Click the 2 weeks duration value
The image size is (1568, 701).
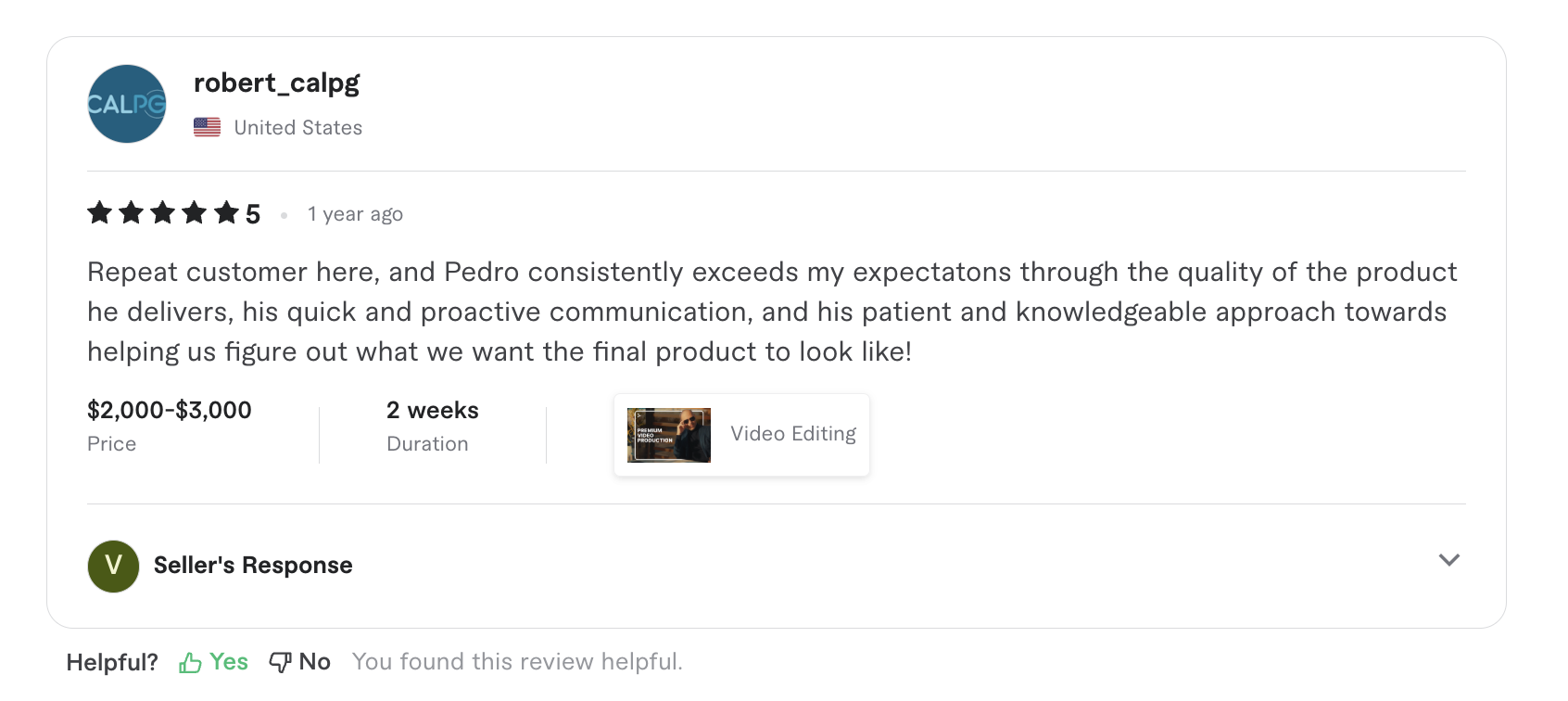[432, 410]
